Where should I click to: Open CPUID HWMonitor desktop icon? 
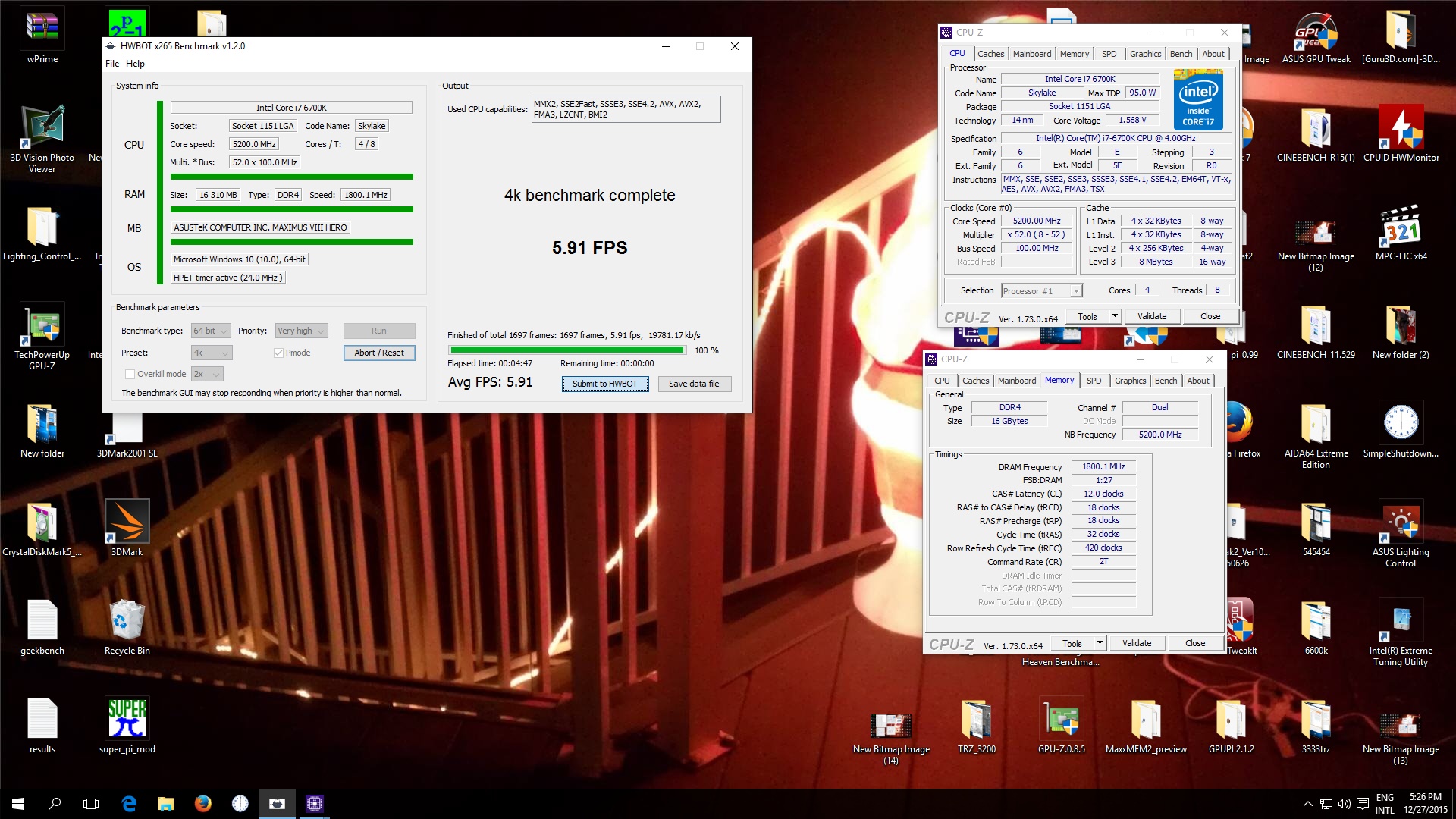point(1401,133)
